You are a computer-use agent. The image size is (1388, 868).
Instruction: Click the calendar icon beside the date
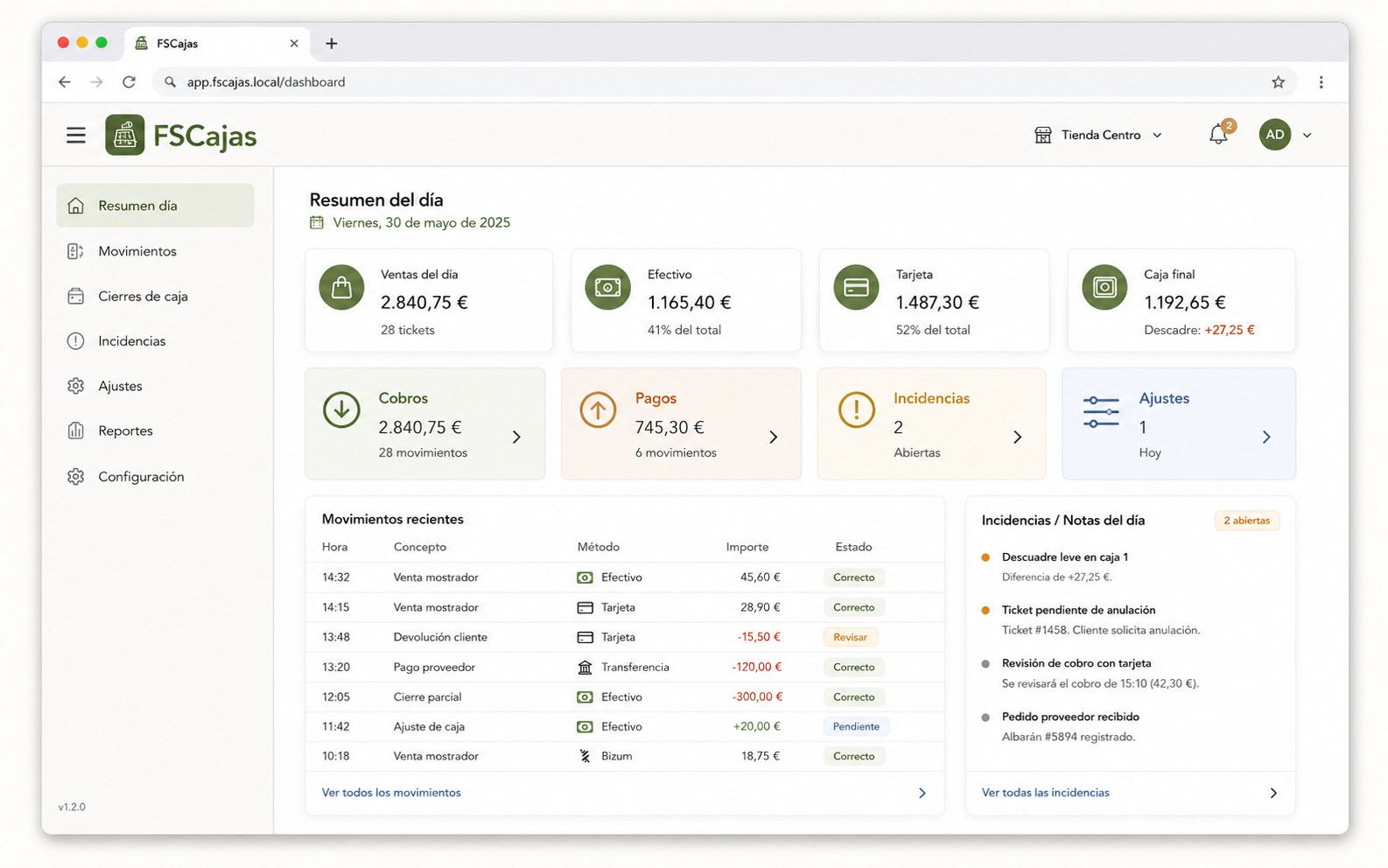(317, 223)
